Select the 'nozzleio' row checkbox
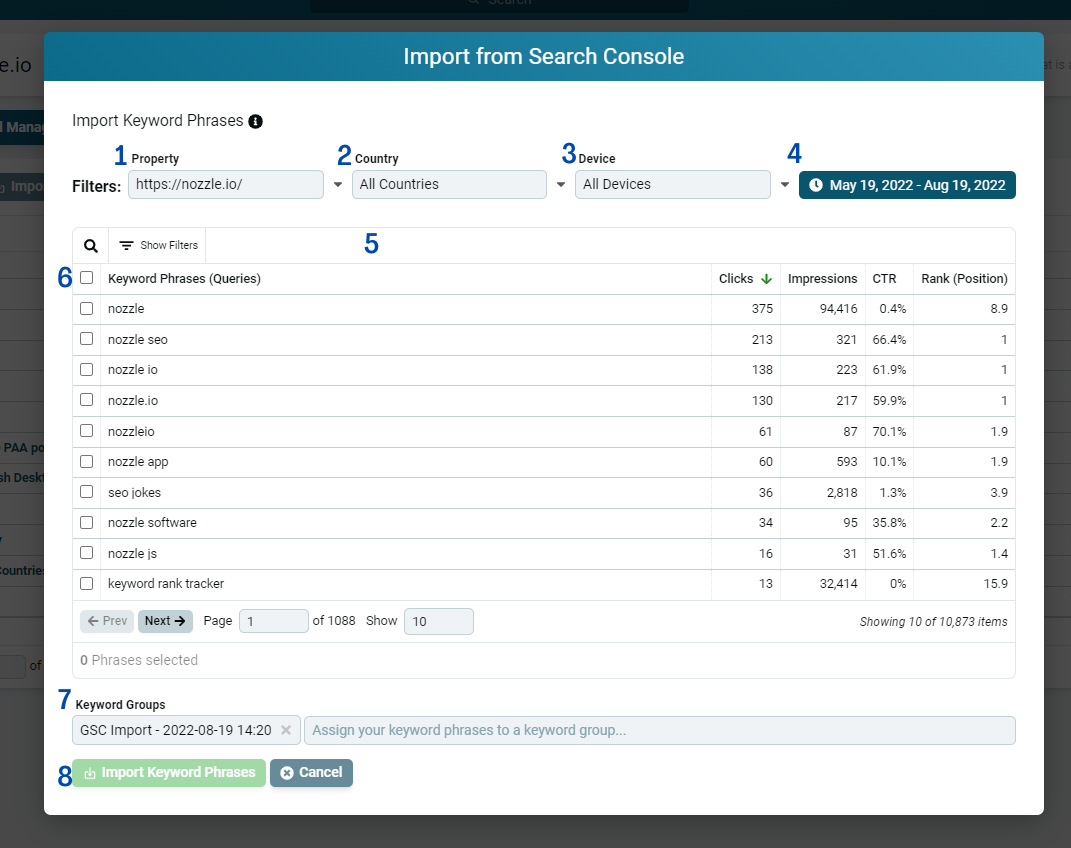This screenshot has width=1071, height=848. 87,431
